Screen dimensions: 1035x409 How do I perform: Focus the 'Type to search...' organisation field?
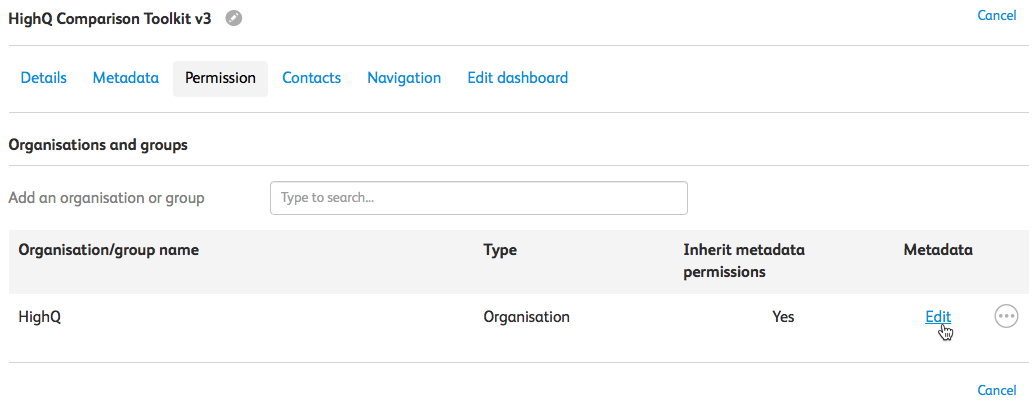point(478,198)
